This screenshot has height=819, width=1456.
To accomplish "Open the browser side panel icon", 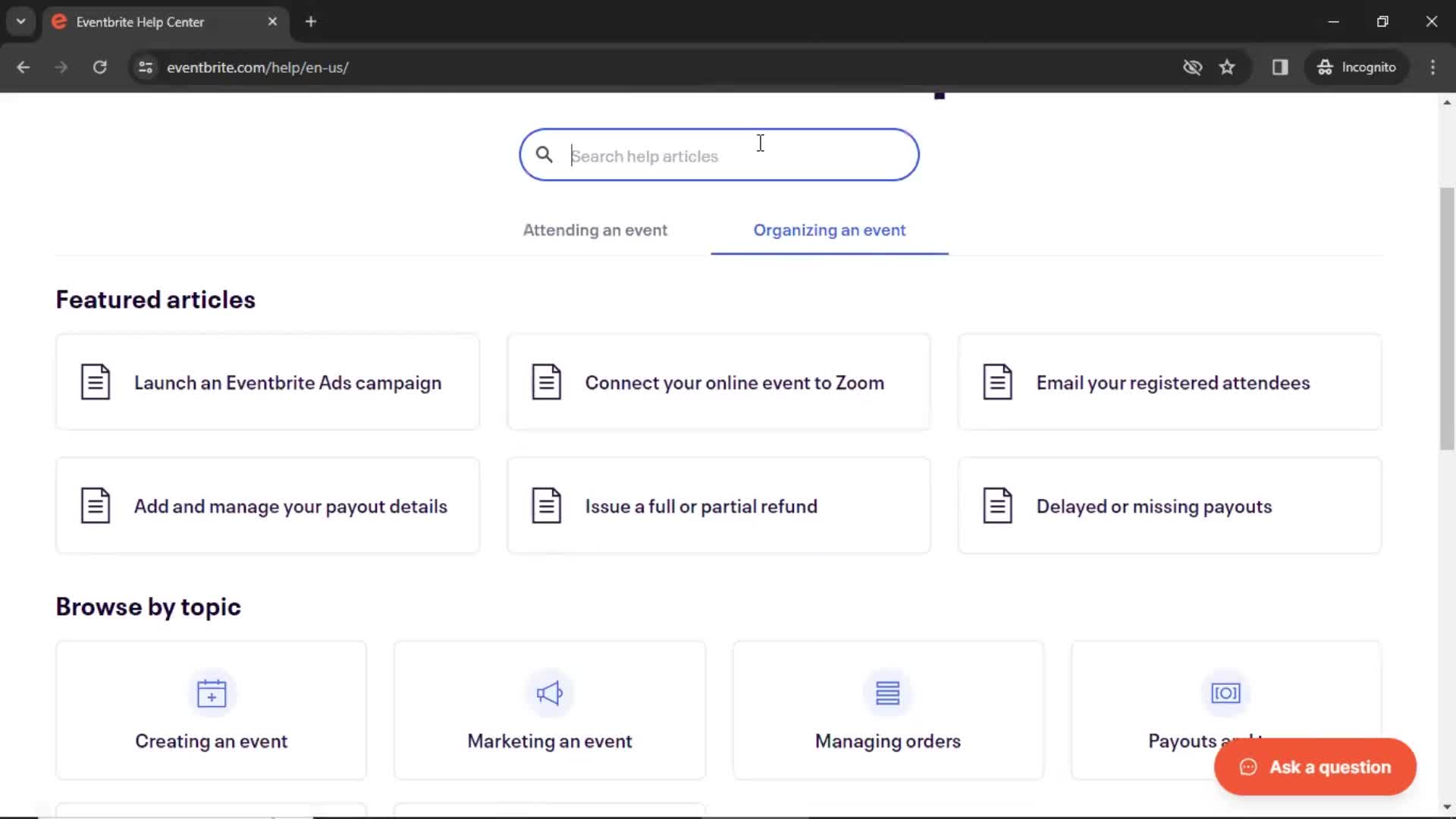I will coord(1280,67).
